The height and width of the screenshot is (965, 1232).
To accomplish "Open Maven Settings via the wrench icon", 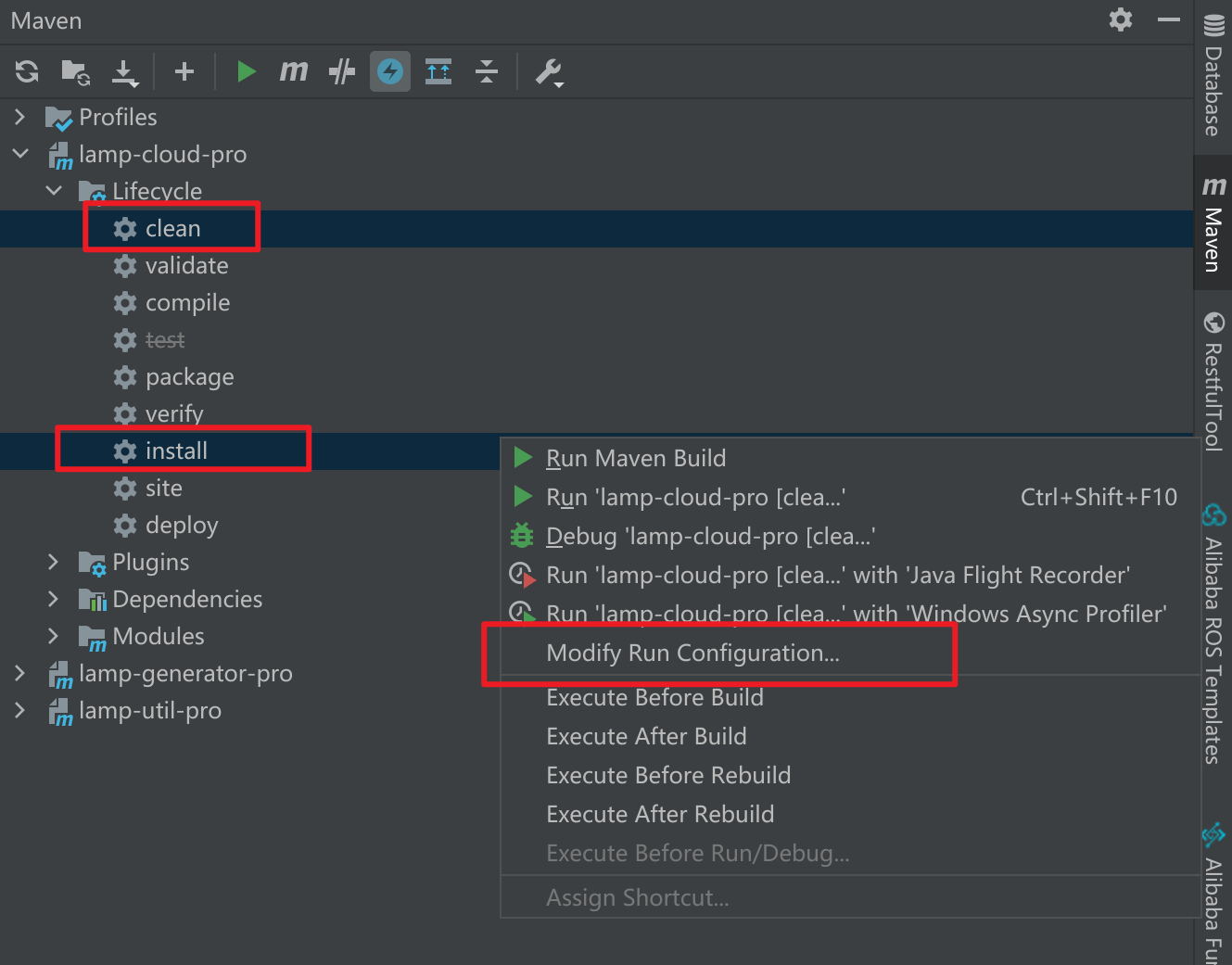I will pos(549,71).
